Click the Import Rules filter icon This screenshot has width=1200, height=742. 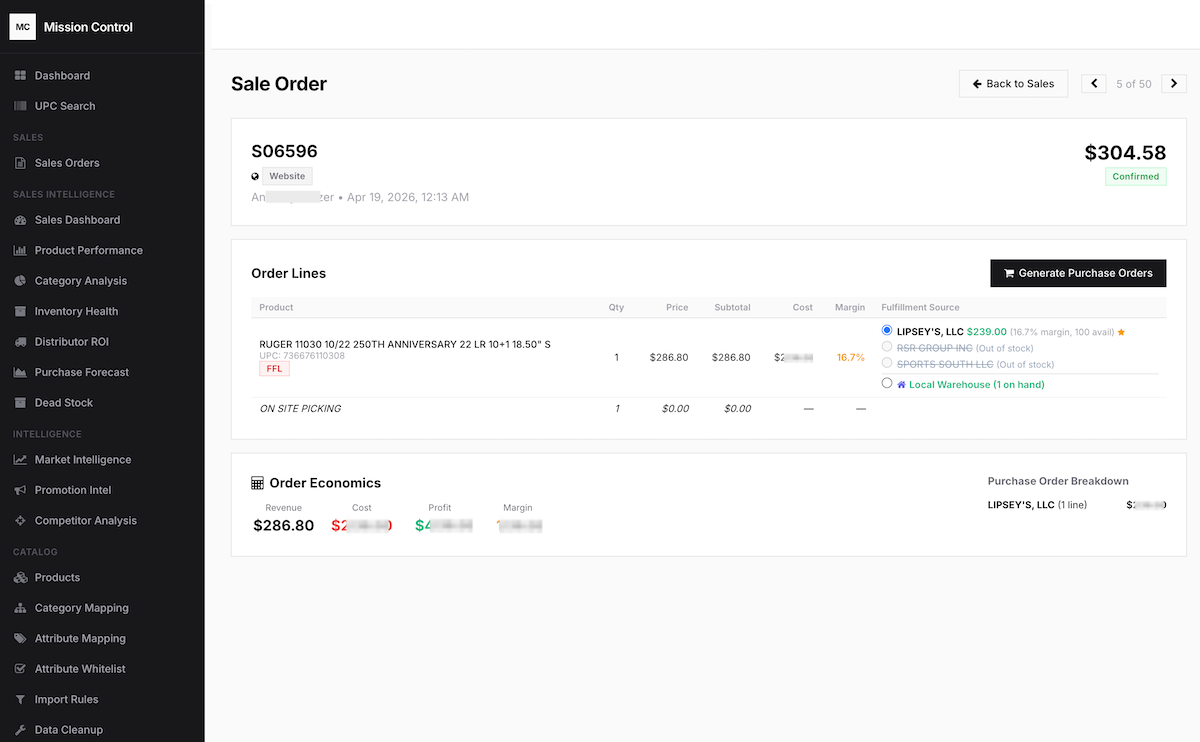[x=21, y=700]
